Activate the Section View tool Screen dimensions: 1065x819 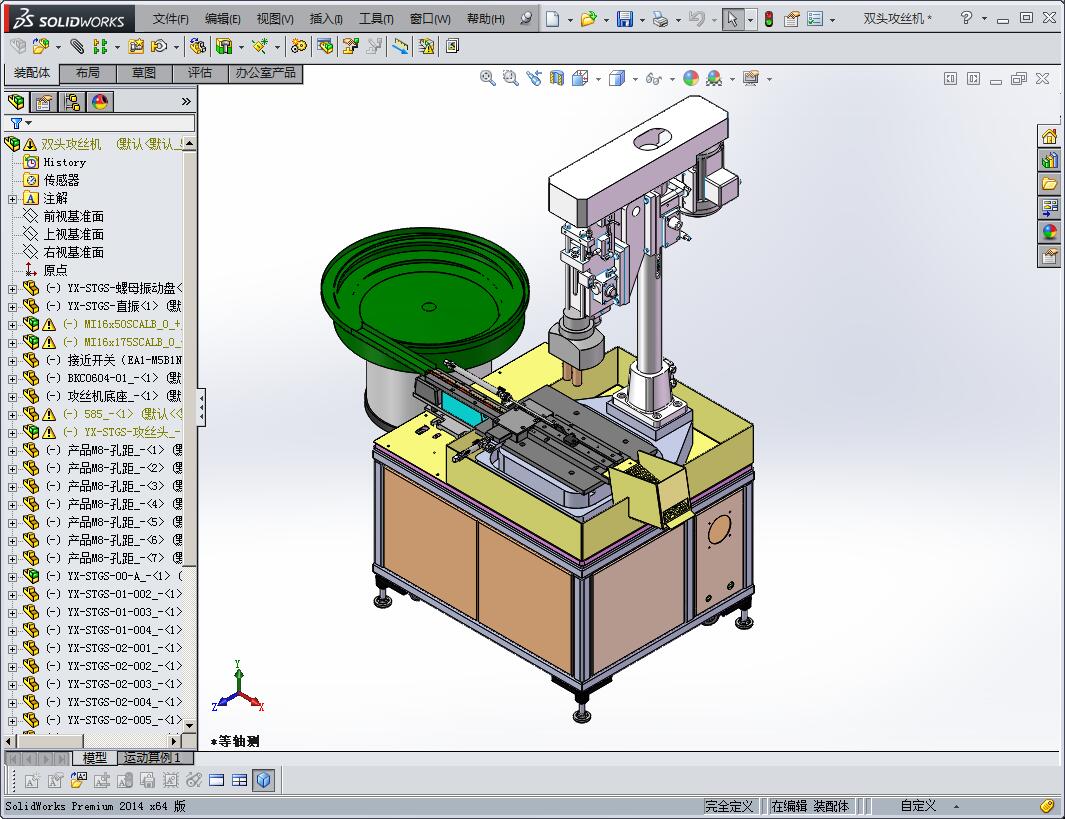coord(556,77)
